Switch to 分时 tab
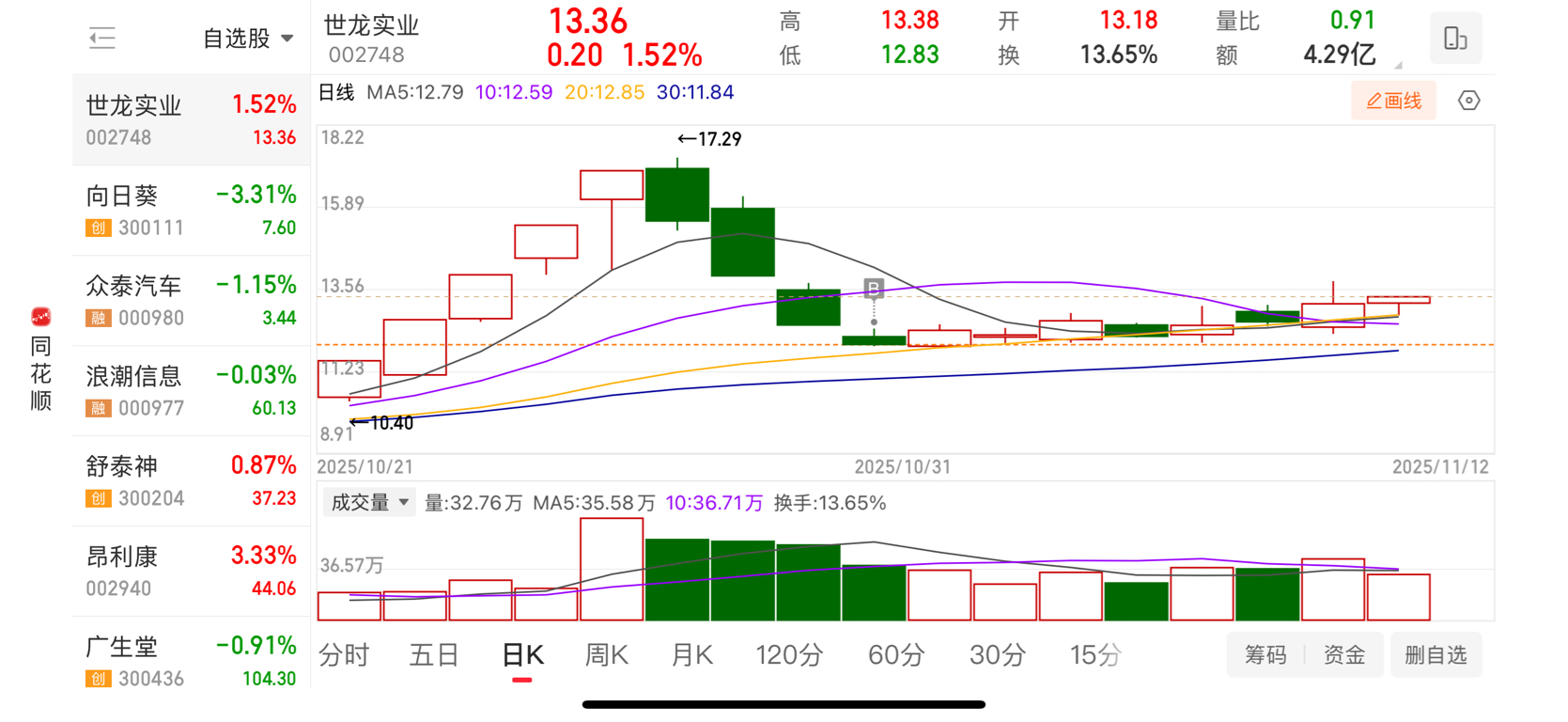The width and height of the screenshot is (1568, 722). coord(344,654)
